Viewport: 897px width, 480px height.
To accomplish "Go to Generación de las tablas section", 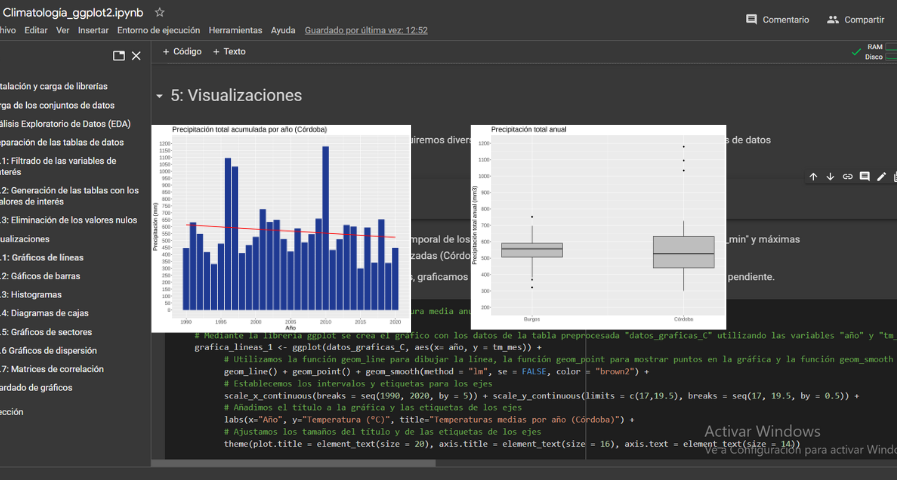I will coord(69,196).
